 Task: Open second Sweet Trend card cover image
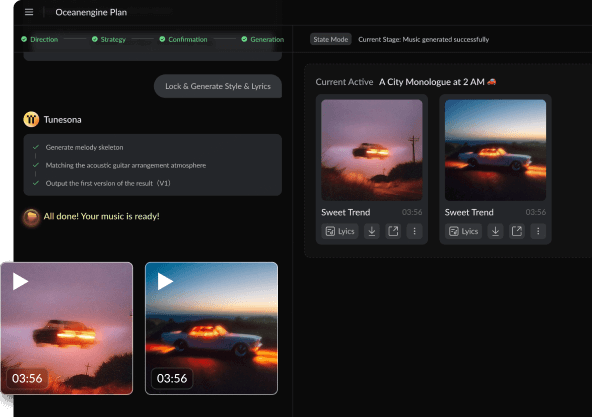click(495, 150)
